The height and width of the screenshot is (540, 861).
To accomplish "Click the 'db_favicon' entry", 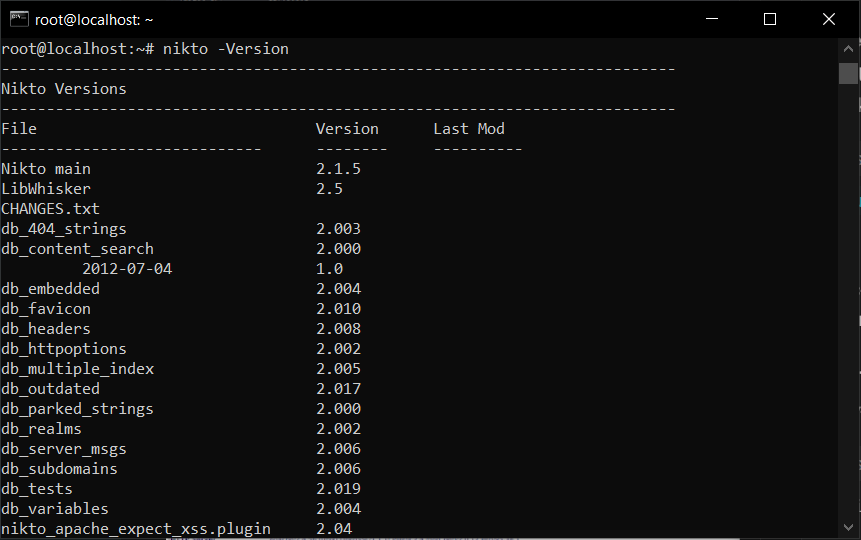I will point(46,309).
